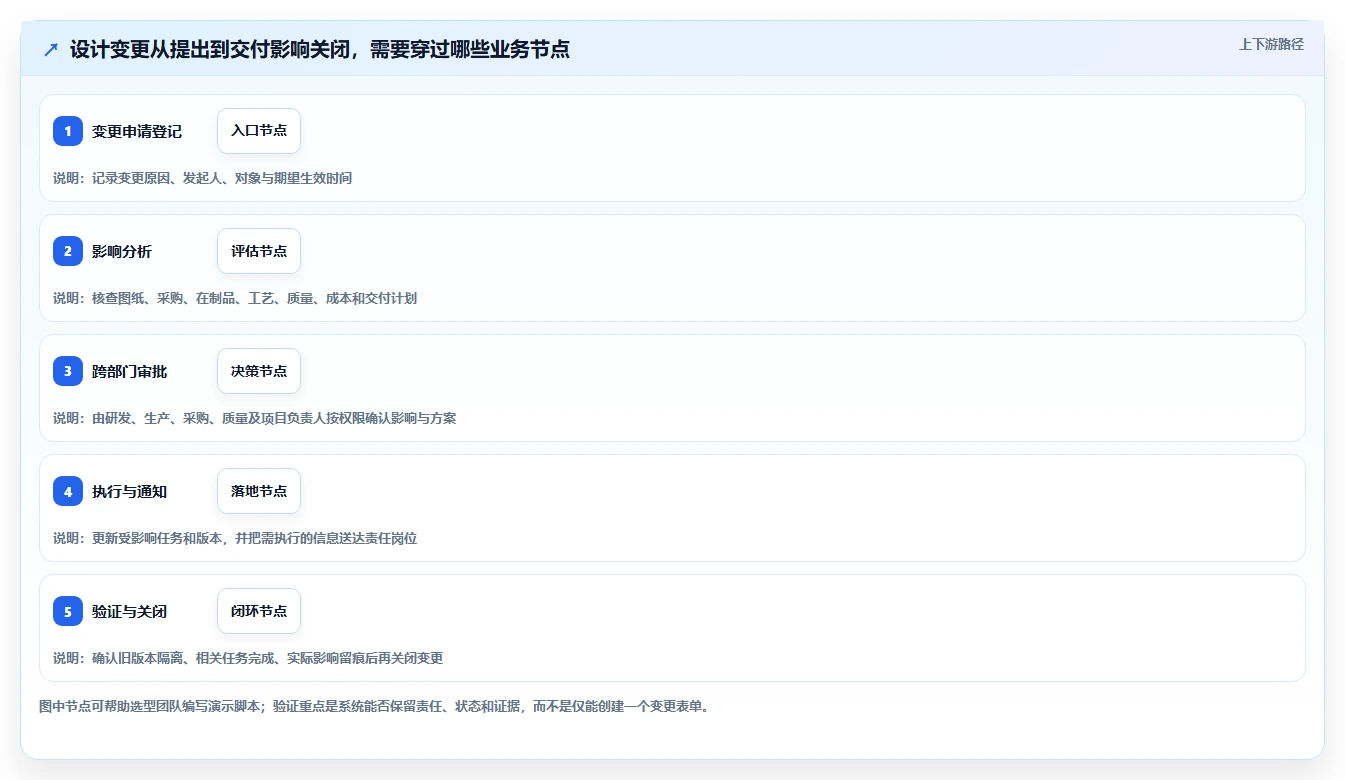Click the 闭环节点 tag button
Image resolution: width=1345 pixels, height=780 pixels.
pyautogui.click(x=259, y=611)
